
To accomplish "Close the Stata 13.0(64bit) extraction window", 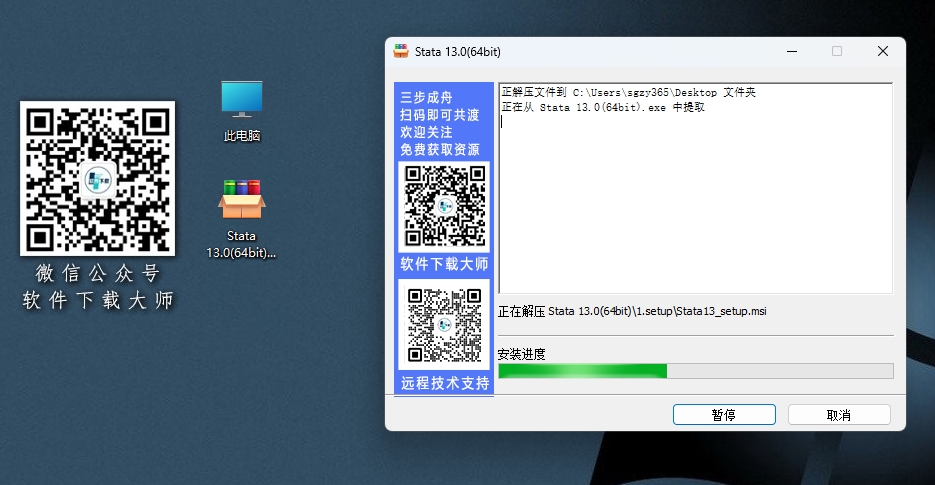I will [x=883, y=51].
